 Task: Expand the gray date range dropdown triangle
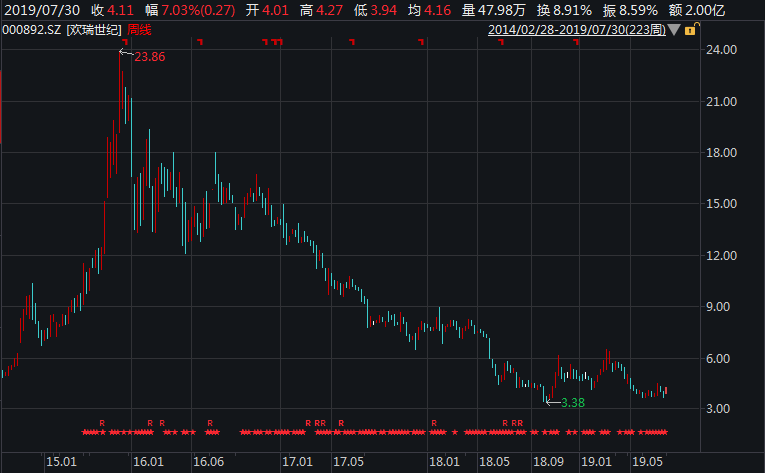(674, 30)
